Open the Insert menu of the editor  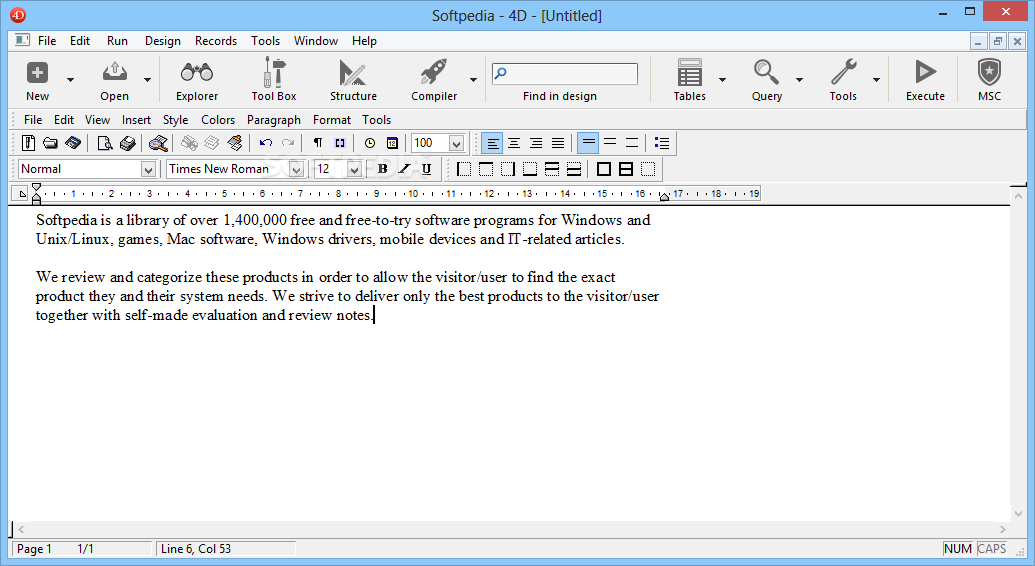[136, 120]
